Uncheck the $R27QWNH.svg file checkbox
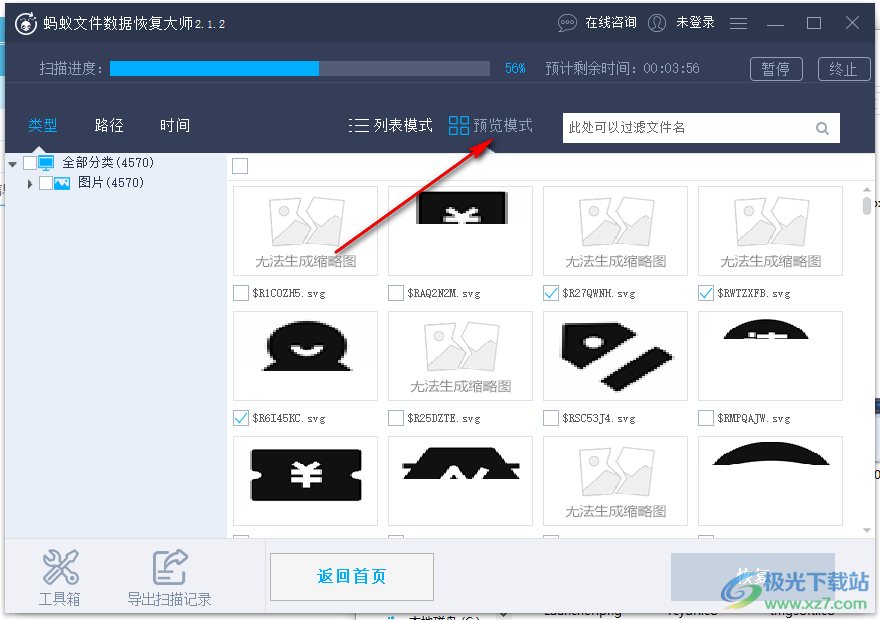 click(550, 293)
